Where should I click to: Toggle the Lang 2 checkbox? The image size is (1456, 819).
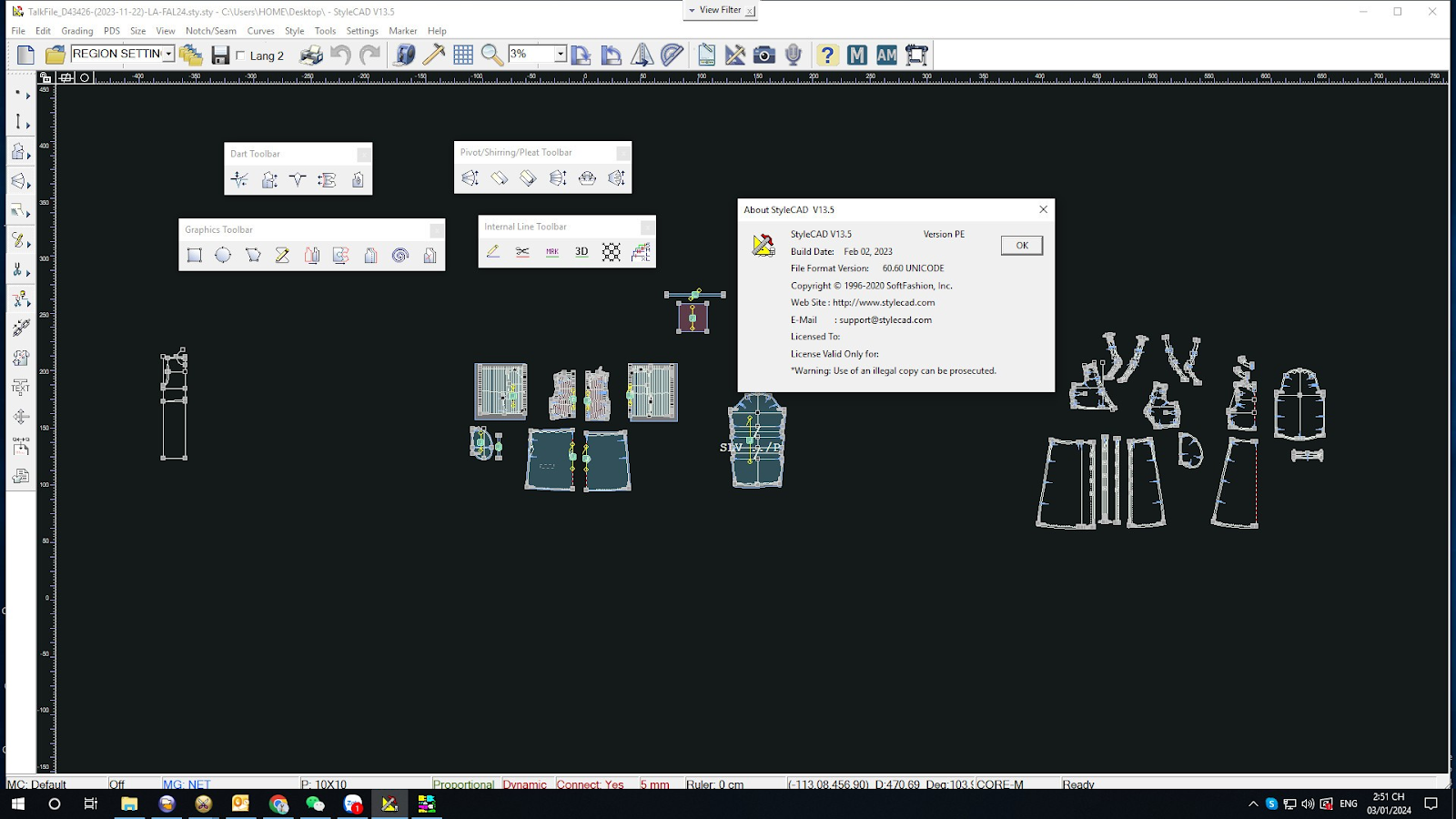[241, 56]
